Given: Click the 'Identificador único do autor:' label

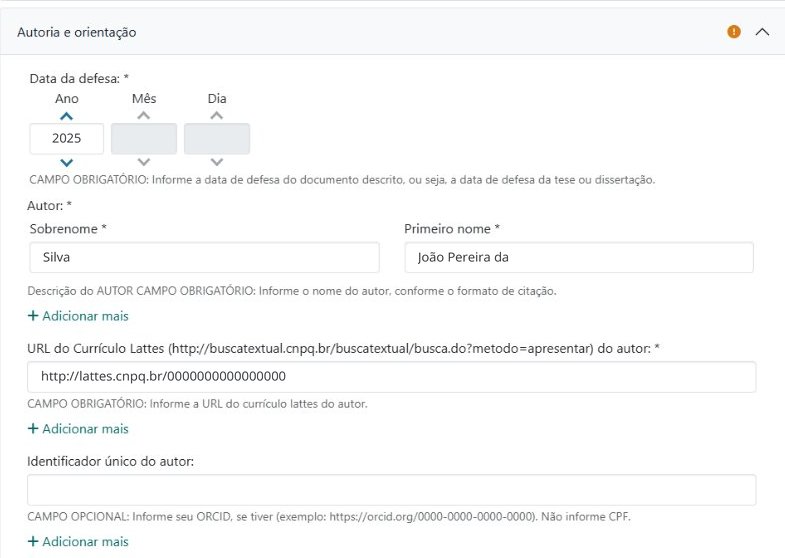Looking at the screenshot, I should coord(111,461).
